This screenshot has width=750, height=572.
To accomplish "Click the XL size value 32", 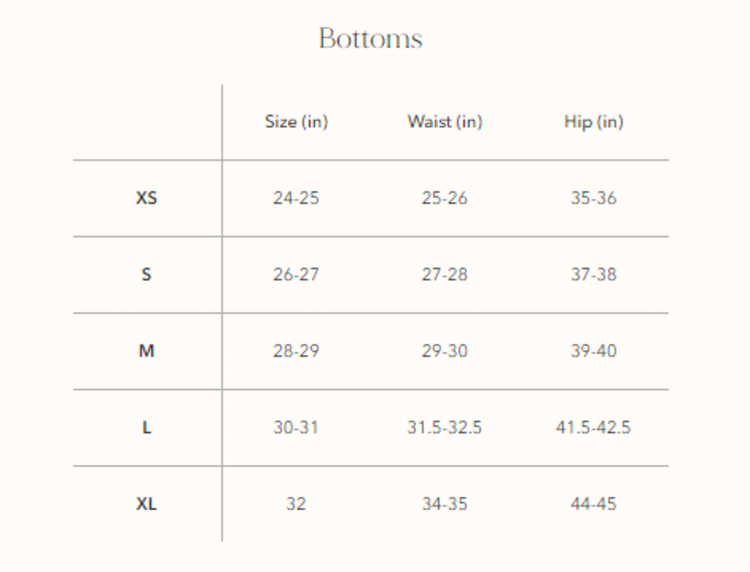I will [x=296, y=504].
